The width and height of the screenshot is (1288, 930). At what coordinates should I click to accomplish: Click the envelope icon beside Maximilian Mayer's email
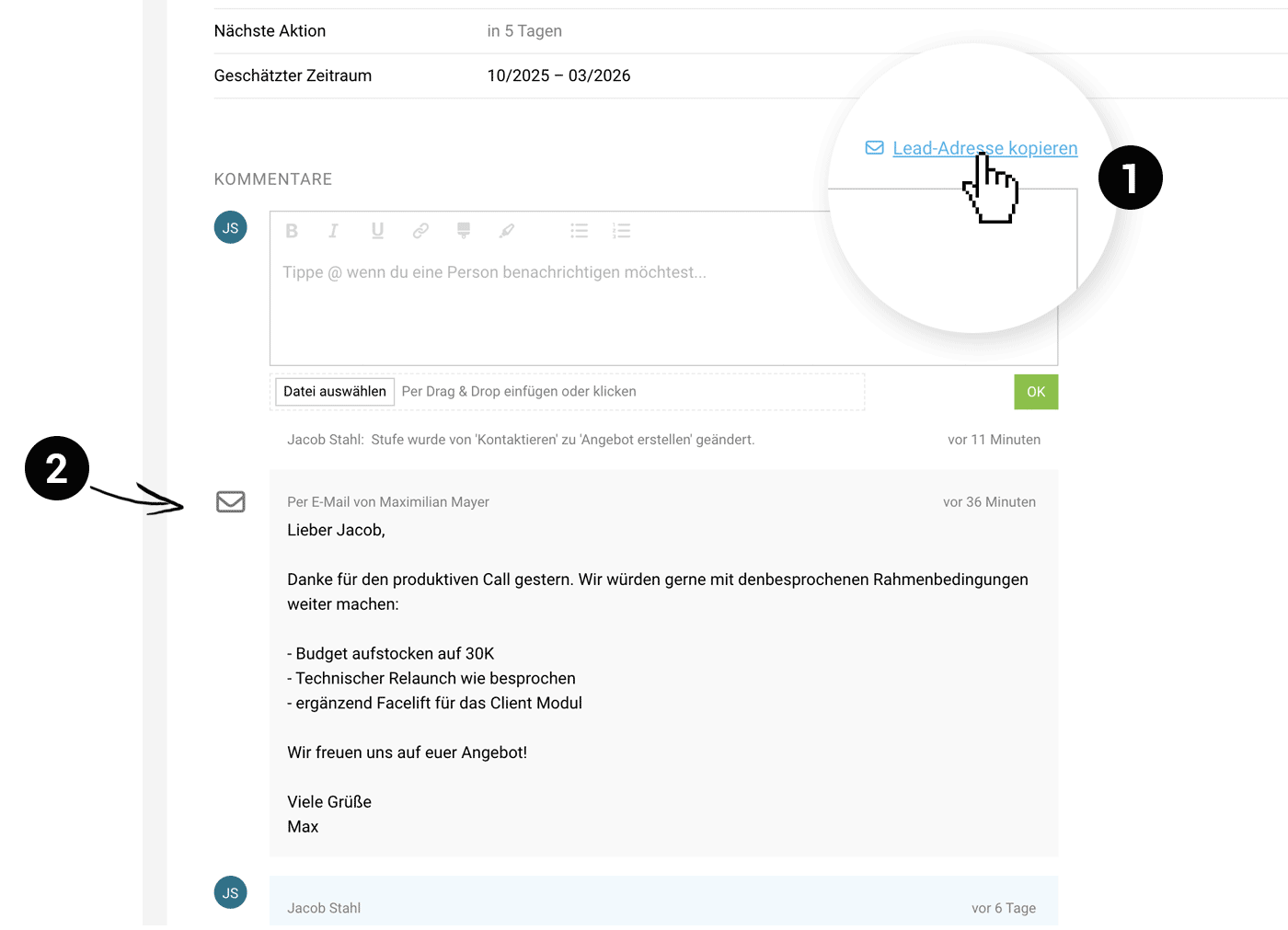coord(230,501)
